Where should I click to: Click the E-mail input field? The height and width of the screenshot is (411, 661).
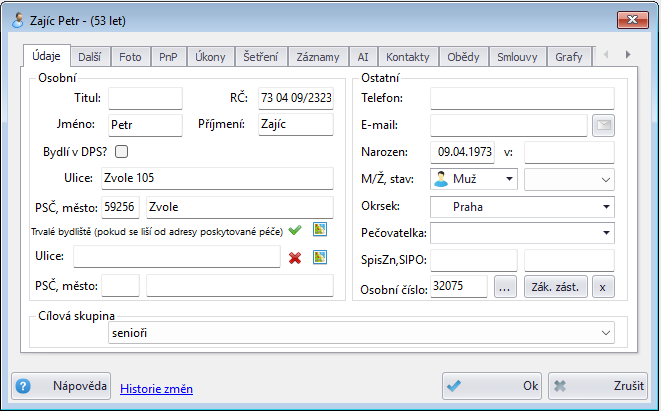(x=509, y=125)
